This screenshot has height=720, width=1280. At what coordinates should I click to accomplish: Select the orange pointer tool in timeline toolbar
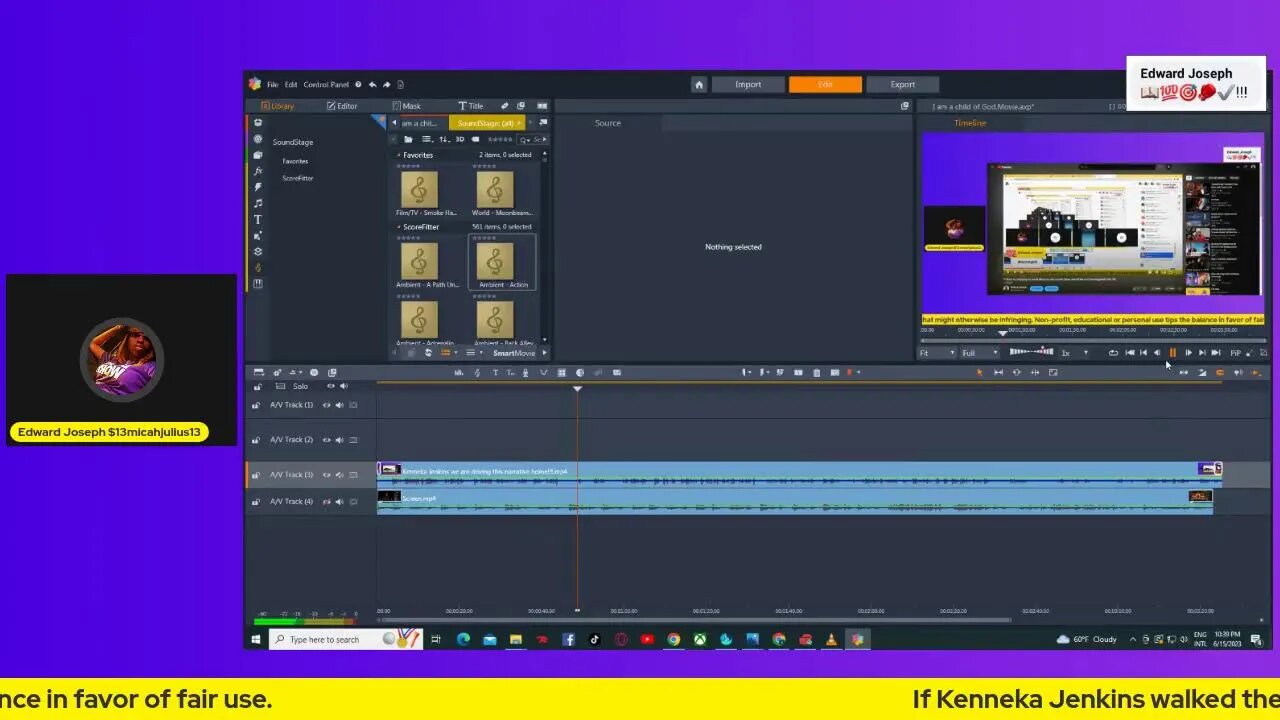tap(979, 373)
